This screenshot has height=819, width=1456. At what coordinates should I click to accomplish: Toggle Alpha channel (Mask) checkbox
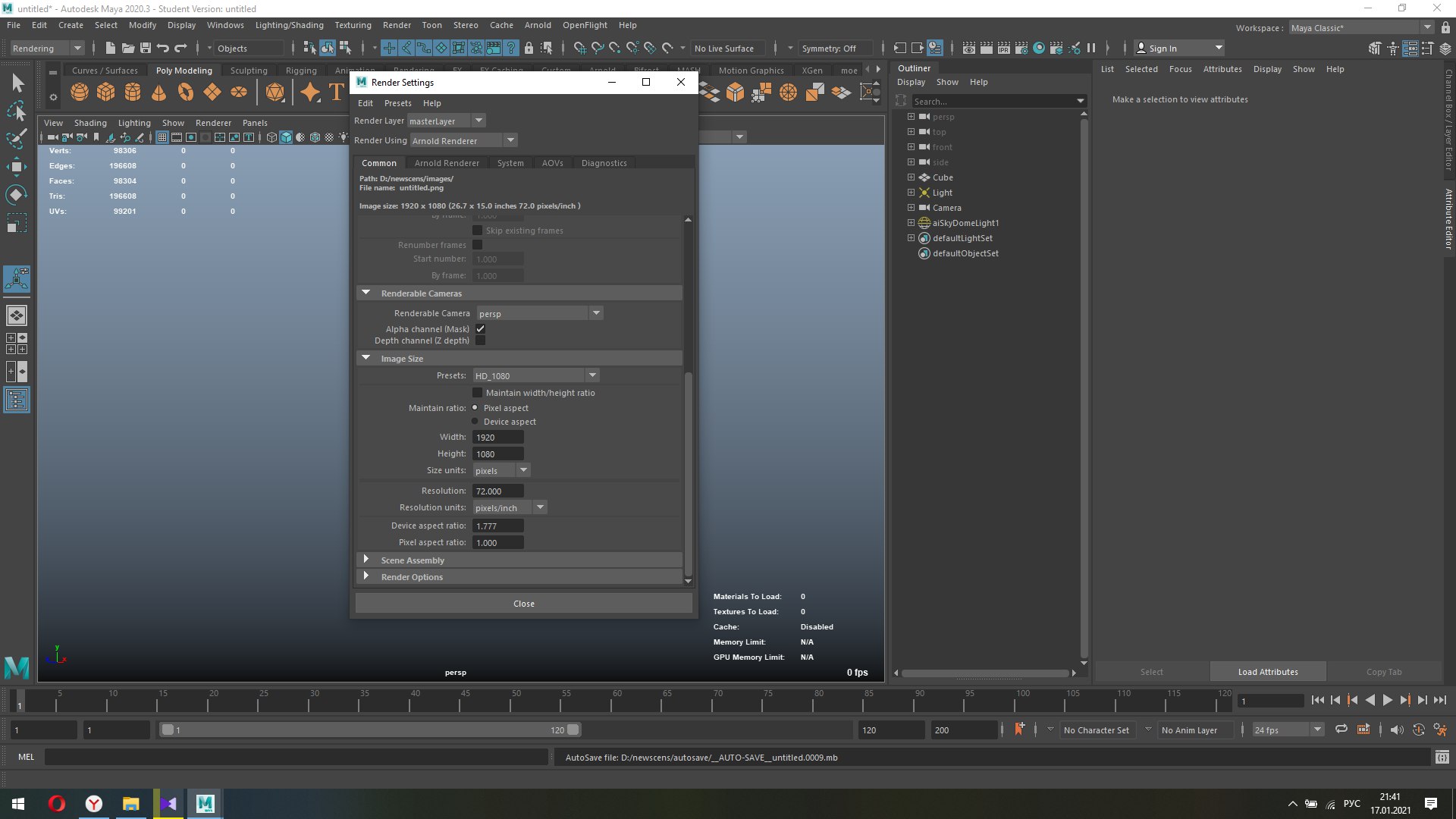click(x=480, y=329)
